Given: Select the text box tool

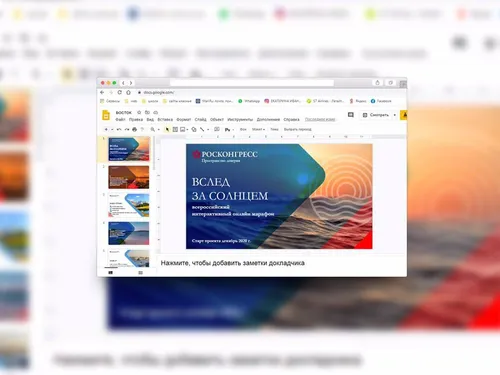Looking at the screenshot, I should (x=175, y=129).
